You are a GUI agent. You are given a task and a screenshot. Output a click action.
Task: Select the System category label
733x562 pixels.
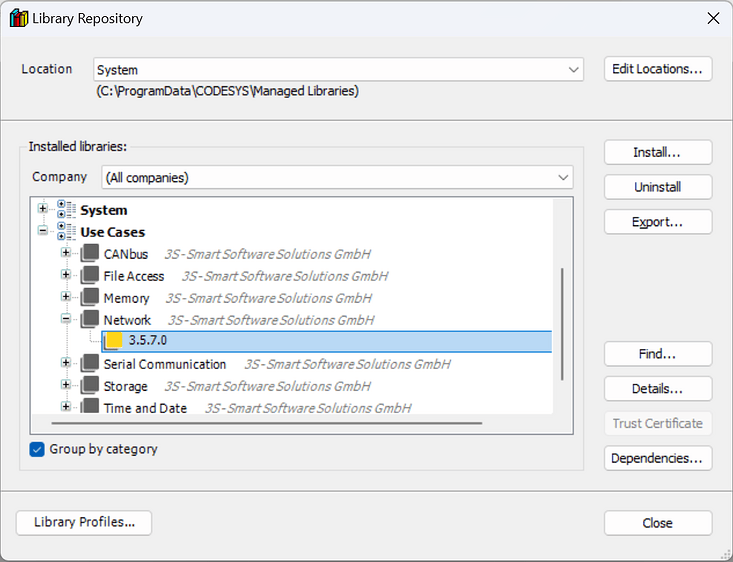(x=103, y=210)
